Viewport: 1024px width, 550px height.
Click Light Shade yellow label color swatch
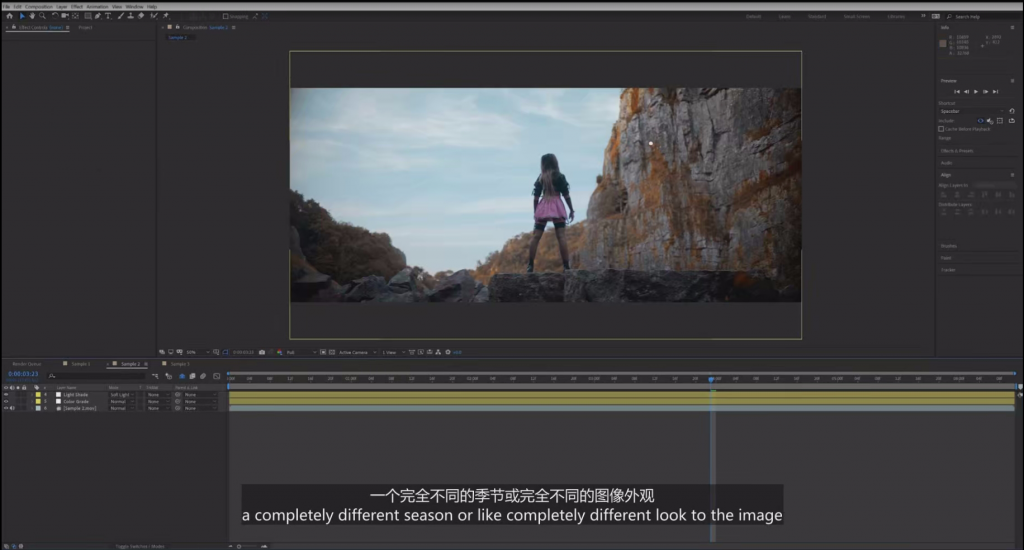[x=38, y=395]
